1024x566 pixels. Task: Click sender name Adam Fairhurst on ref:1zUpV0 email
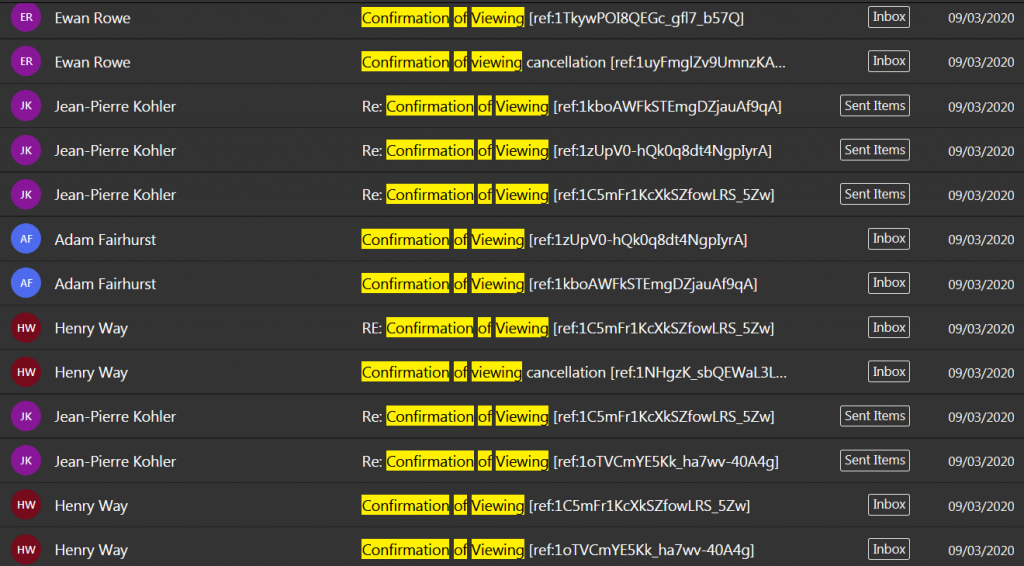coord(105,239)
